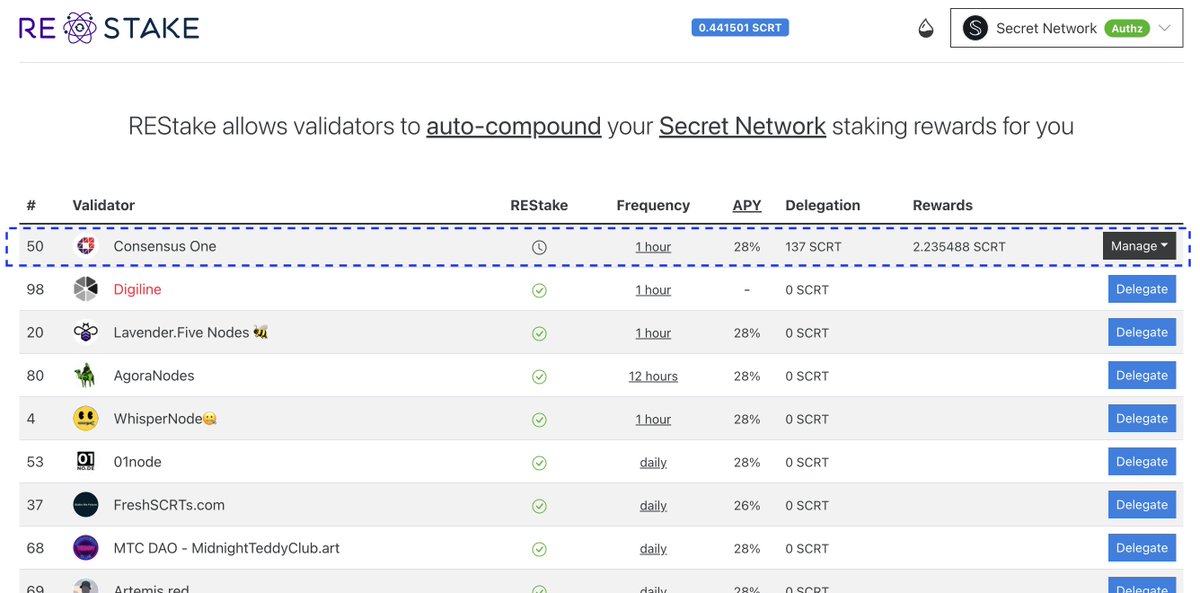Click the Delegation column header
1200x593 pixels.
[822, 205]
